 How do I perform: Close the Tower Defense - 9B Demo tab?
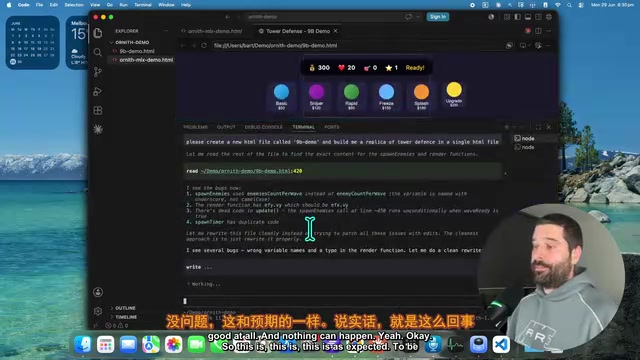click(x=336, y=31)
